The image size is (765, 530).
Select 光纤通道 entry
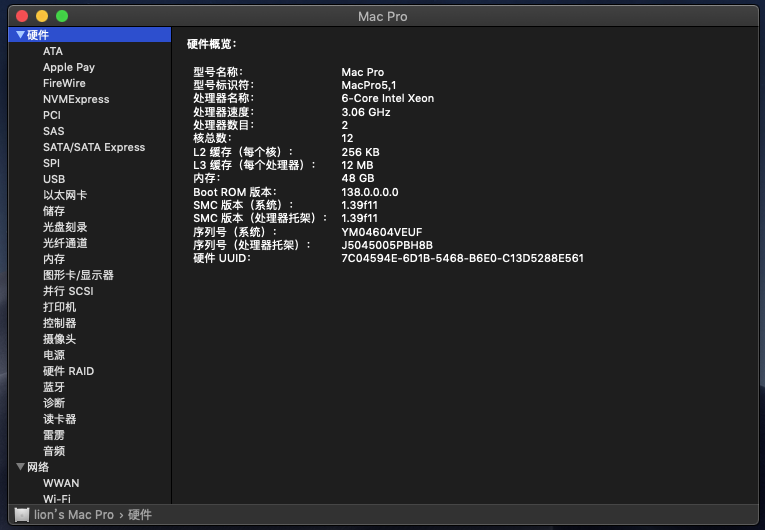point(65,243)
